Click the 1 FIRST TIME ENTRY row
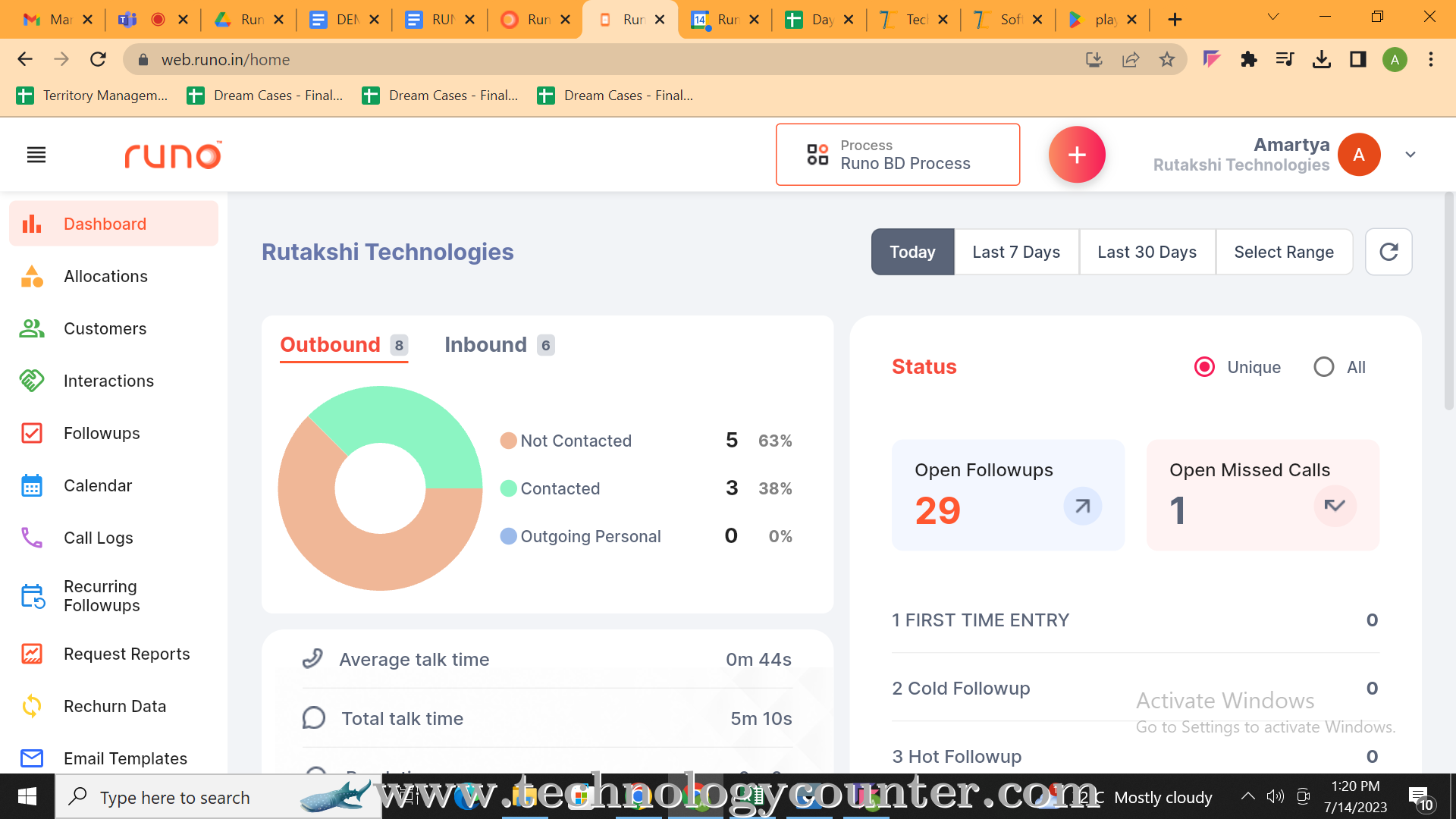Image resolution: width=1456 pixels, height=819 pixels. (1135, 620)
